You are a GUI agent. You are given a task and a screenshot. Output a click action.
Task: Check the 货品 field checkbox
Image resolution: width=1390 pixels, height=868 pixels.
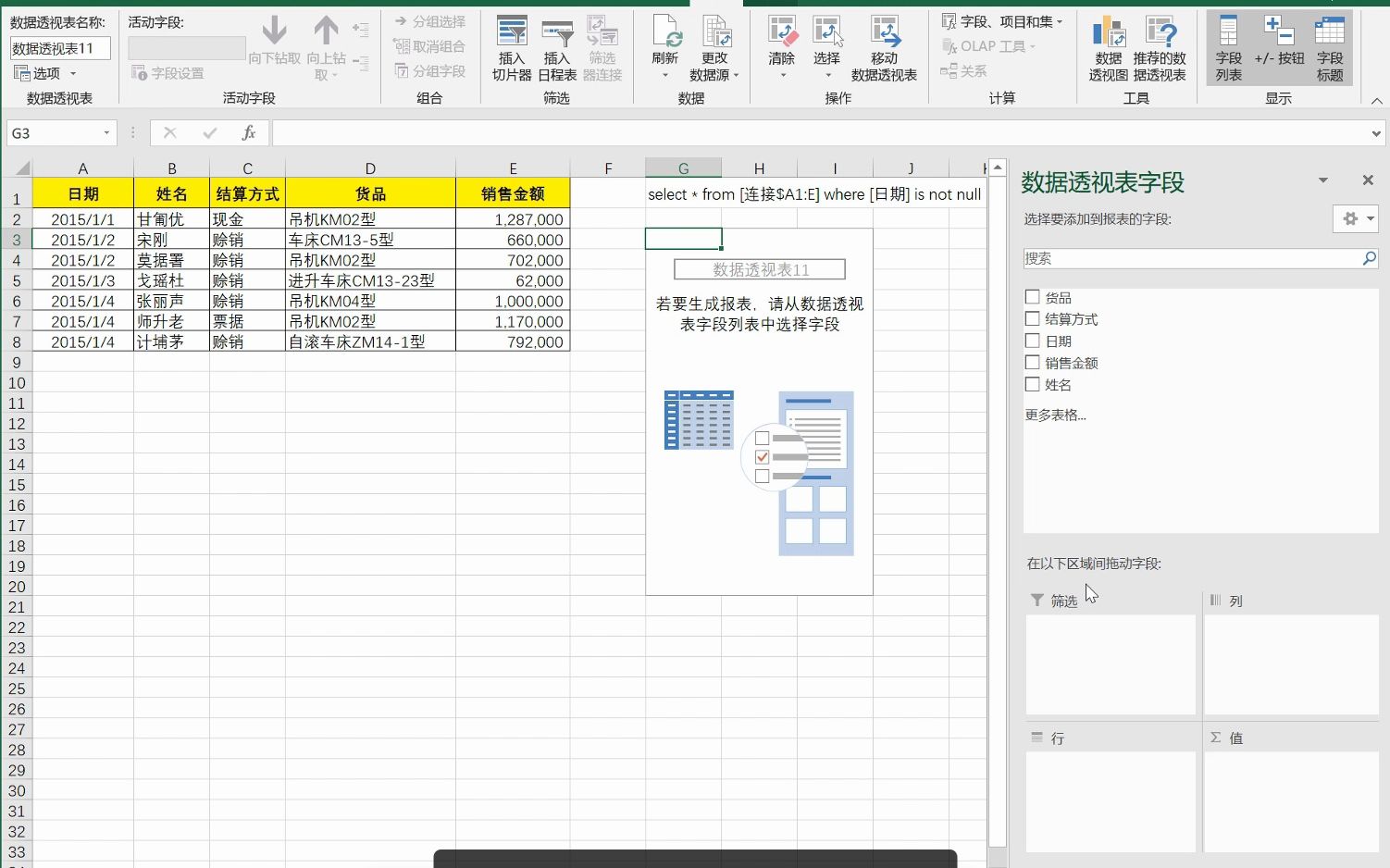point(1032,296)
